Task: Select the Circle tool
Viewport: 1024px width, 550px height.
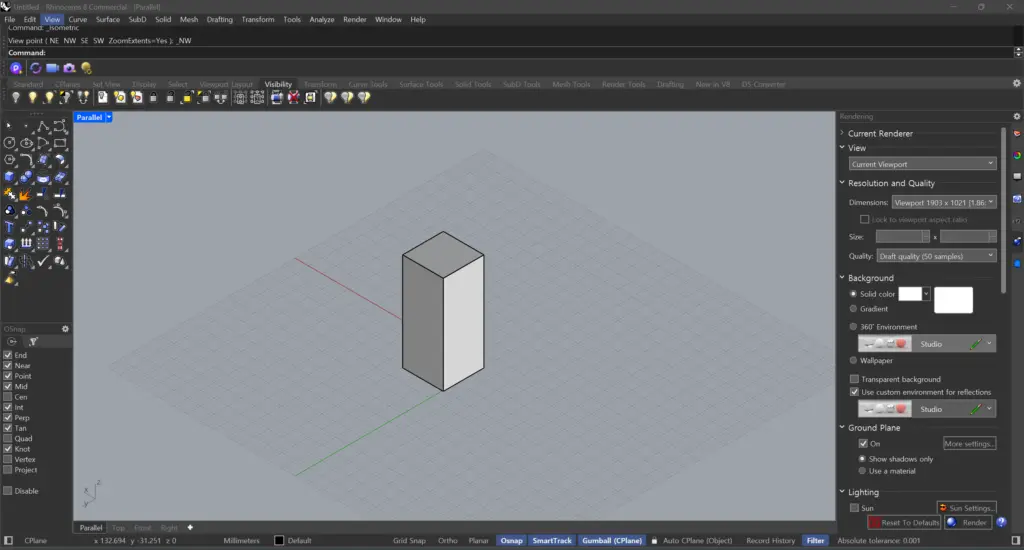Action: pyautogui.click(x=9, y=143)
